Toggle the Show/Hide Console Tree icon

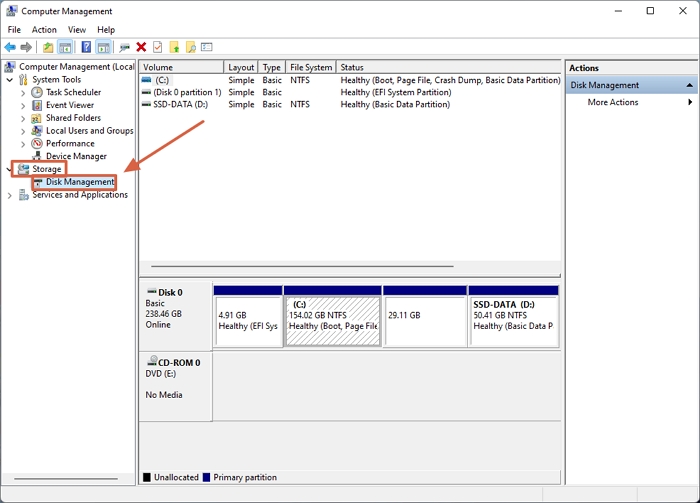pyautogui.click(x=65, y=47)
